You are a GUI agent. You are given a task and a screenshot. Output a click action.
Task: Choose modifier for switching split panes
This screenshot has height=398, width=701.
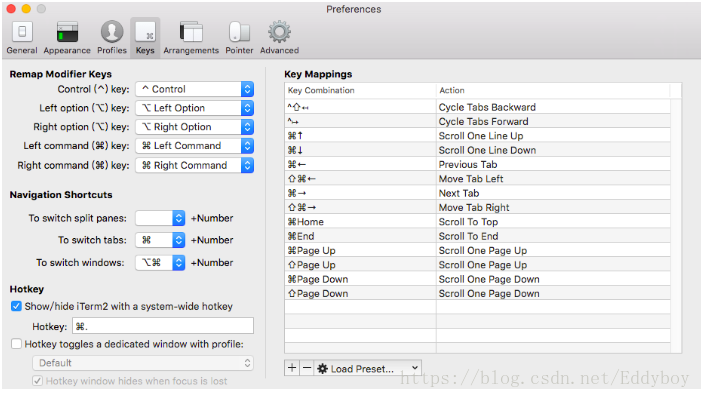160,218
